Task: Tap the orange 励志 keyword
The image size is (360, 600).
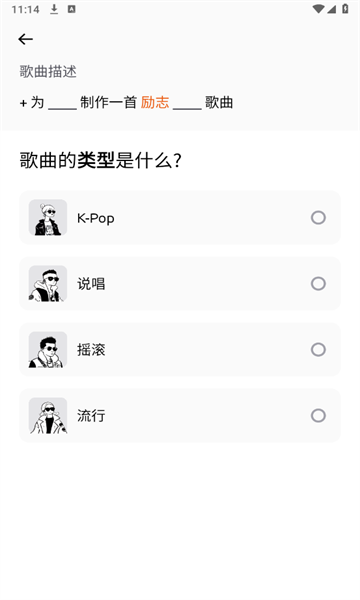Action: coord(155,103)
